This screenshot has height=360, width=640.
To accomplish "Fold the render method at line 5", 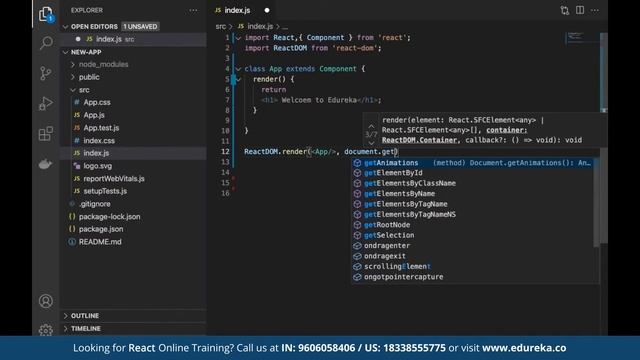I will (x=238, y=80).
